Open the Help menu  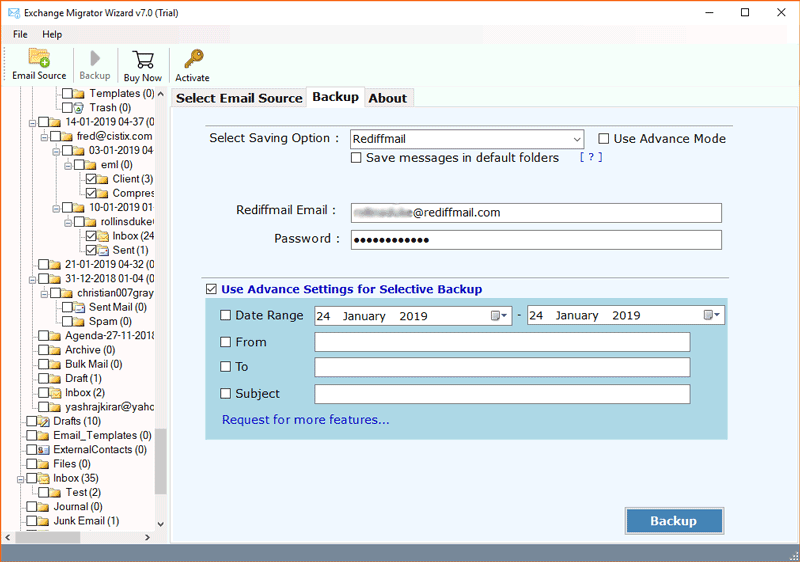pyautogui.click(x=52, y=34)
